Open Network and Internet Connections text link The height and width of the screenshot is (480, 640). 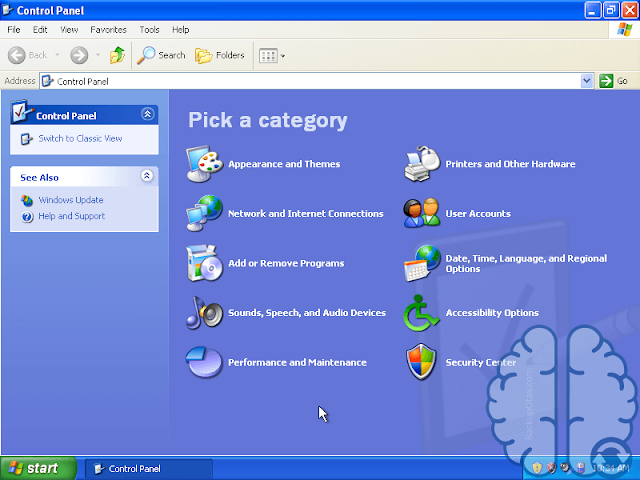click(x=306, y=213)
